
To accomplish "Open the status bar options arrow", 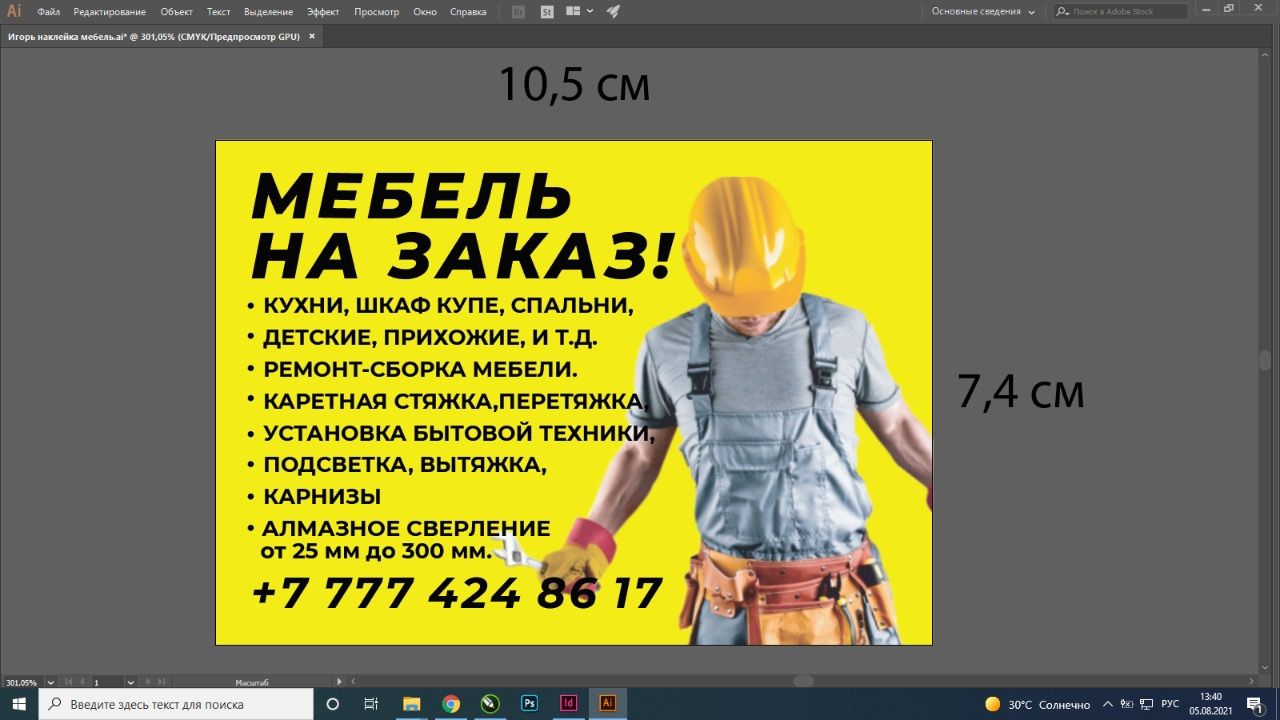I will (x=339, y=682).
